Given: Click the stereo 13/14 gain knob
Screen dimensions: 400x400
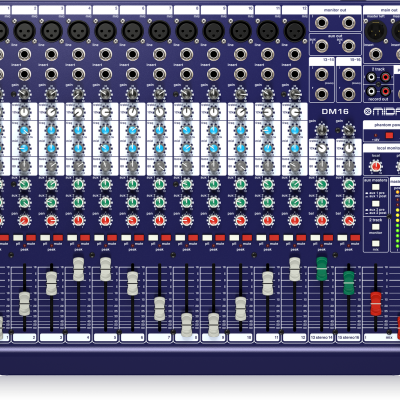Looking at the screenshot, I should pos(322,130).
